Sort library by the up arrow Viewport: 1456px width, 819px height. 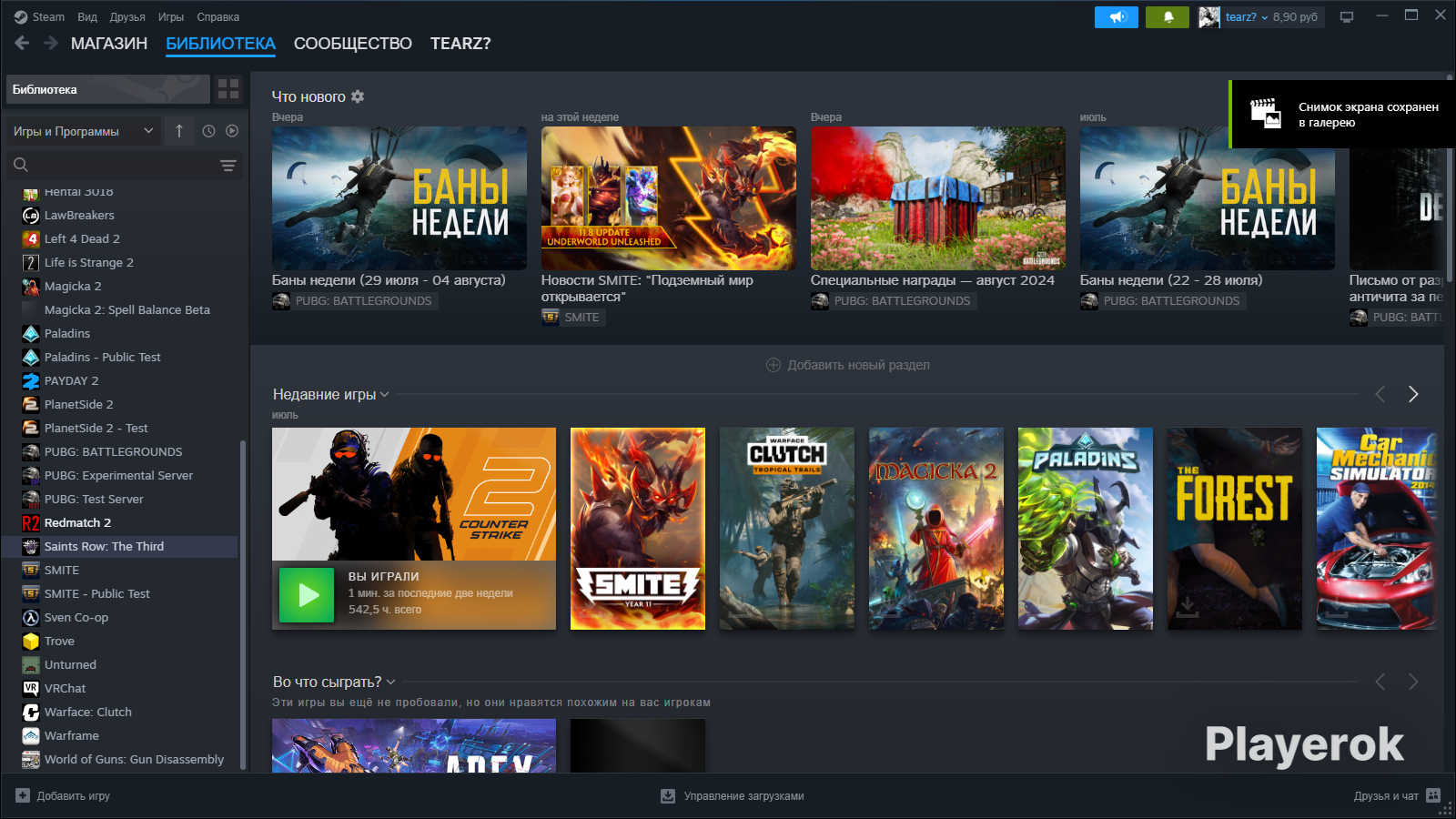(x=179, y=131)
